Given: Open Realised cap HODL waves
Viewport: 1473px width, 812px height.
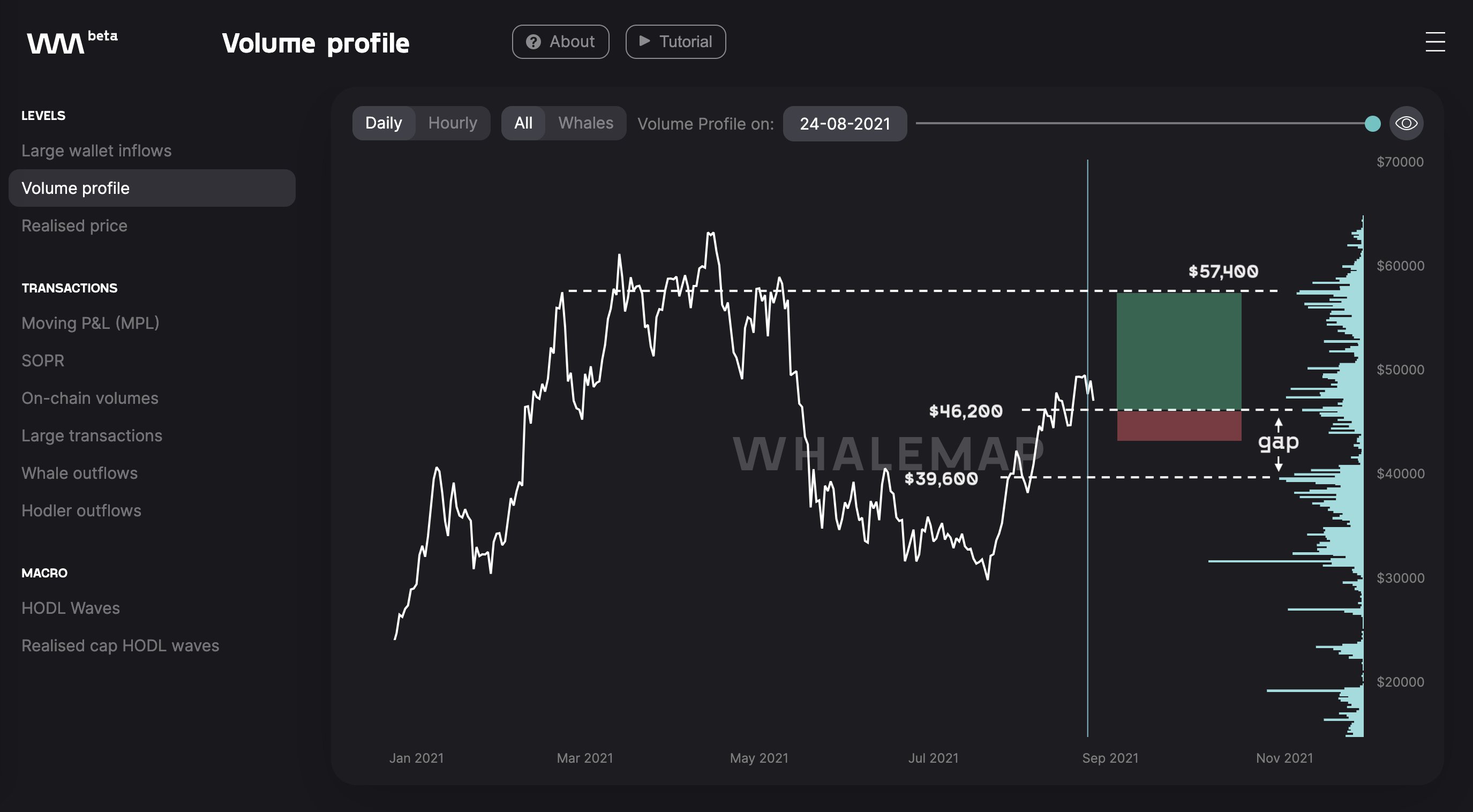Looking at the screenshot, I should point(120,645).
